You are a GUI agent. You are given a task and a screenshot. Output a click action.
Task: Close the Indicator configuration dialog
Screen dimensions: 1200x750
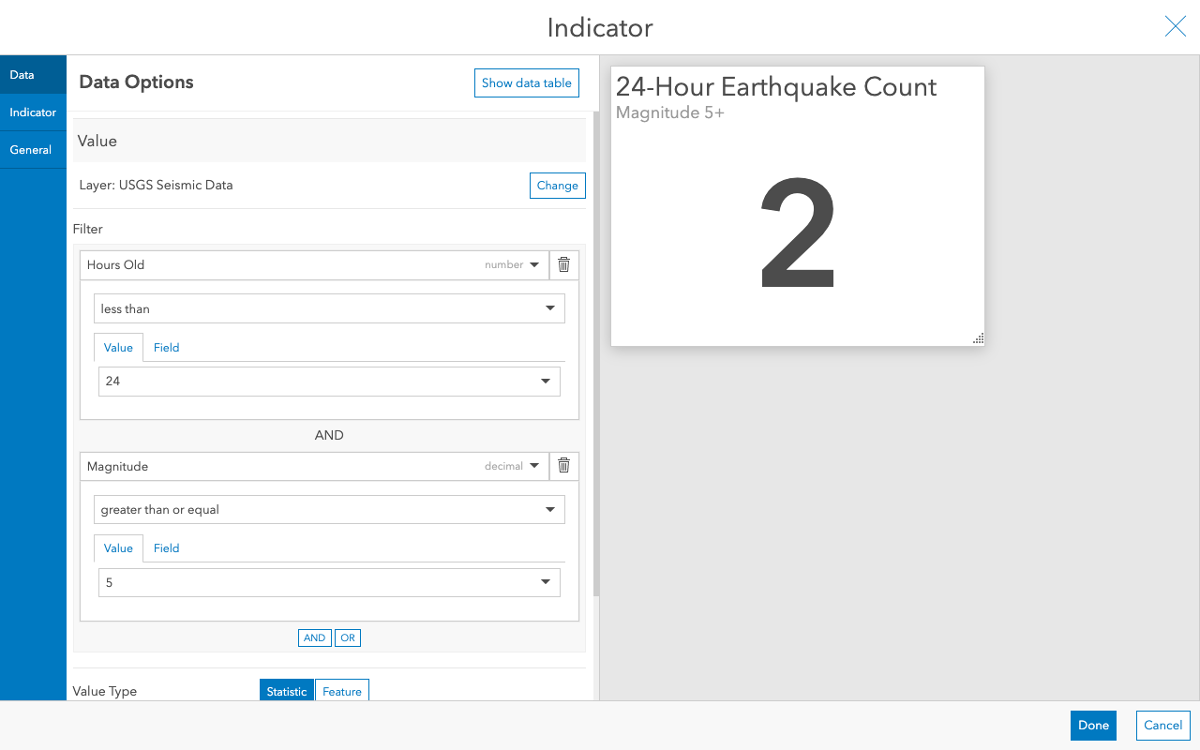1175,27
